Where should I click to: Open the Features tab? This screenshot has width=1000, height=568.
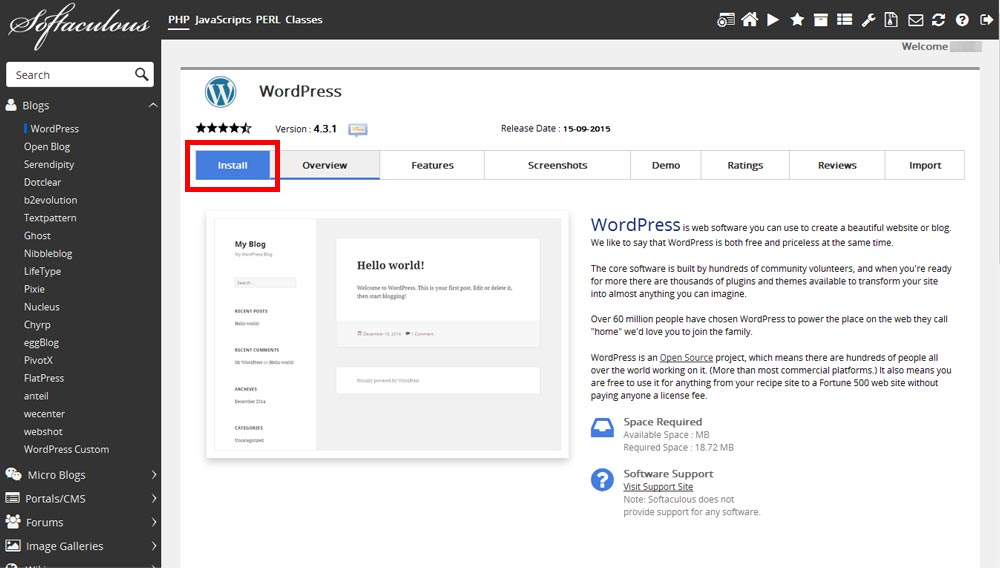tap(432, 165)
